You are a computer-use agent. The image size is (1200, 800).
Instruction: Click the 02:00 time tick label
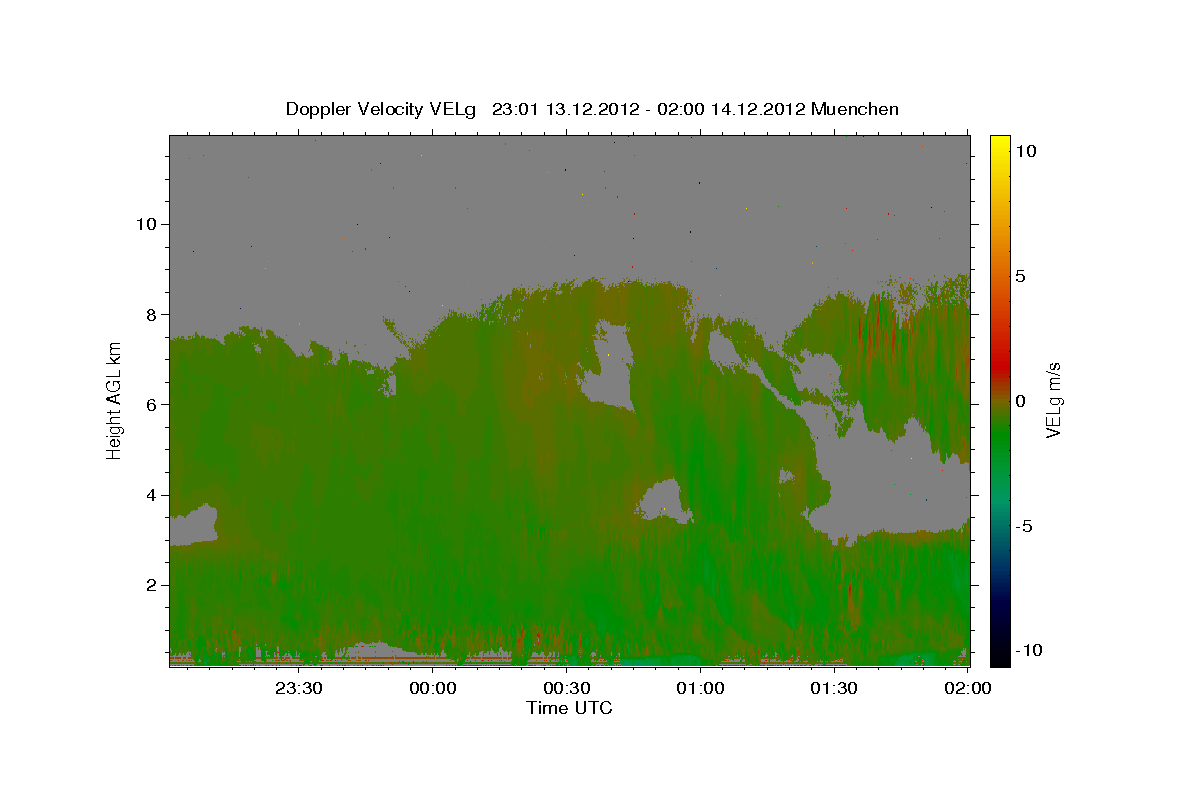point(967,688)
